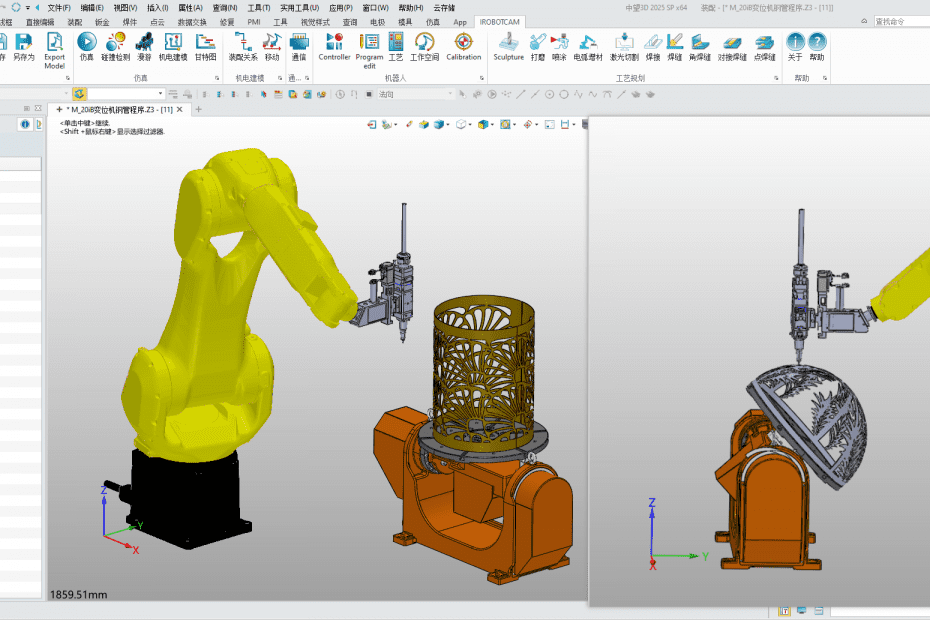Add a new document tab with plus
This screenshot has height=620, width=930.
click(199, 109)
